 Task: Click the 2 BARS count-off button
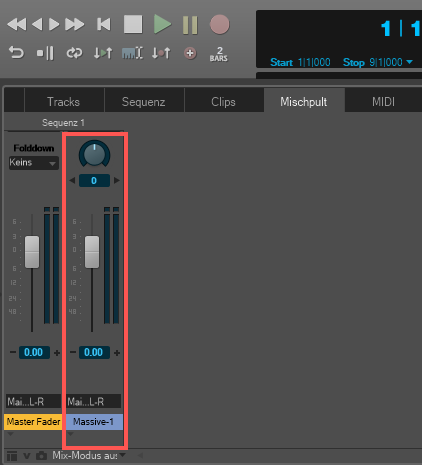tap(219, 54)
